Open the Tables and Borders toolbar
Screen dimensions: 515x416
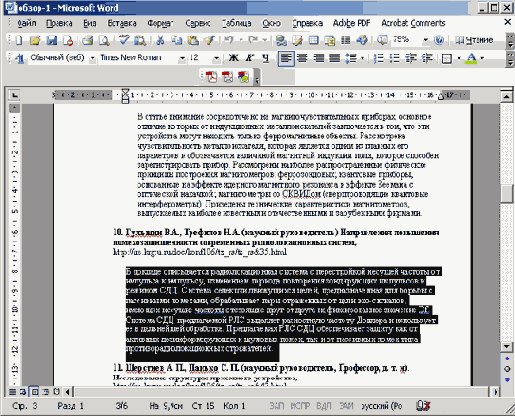pyautogui.click(x=297, y=40)
